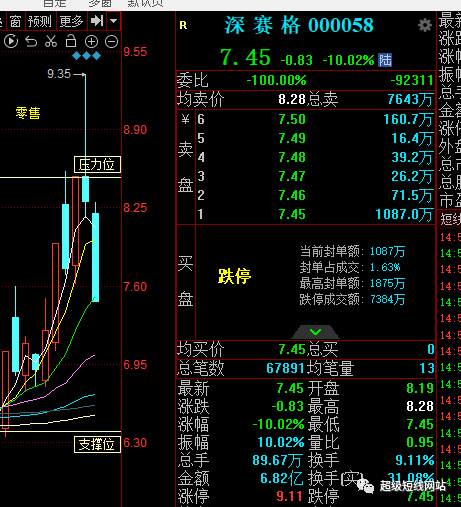The width and height of the screenshot is (461, 507).
Task: Select the scissors cut tool
Action: coord(51,41)
